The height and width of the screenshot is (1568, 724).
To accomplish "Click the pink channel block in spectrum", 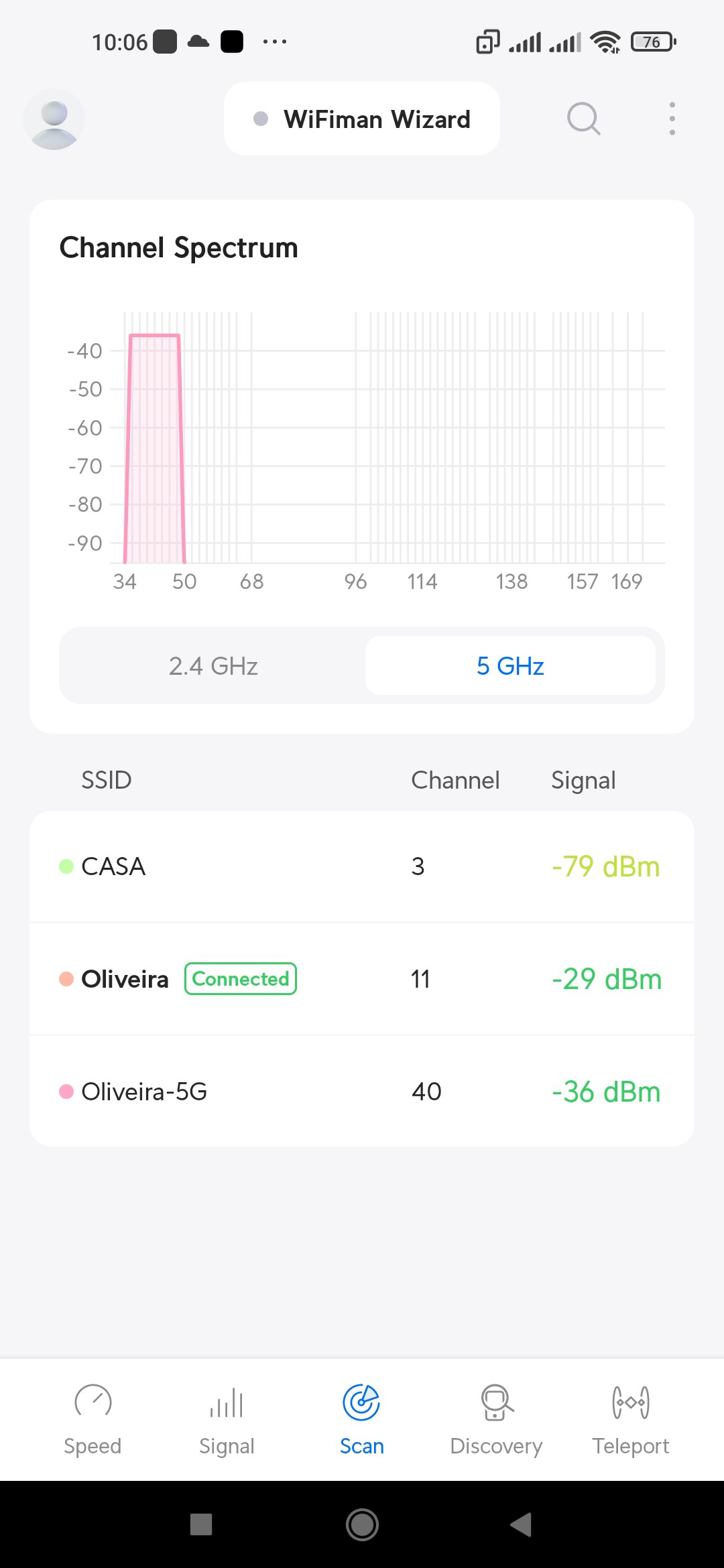I will click(155, 449).
